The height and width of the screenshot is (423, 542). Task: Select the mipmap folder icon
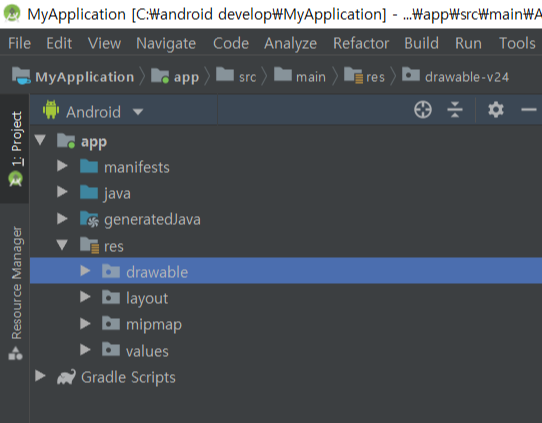pos(111,323)
